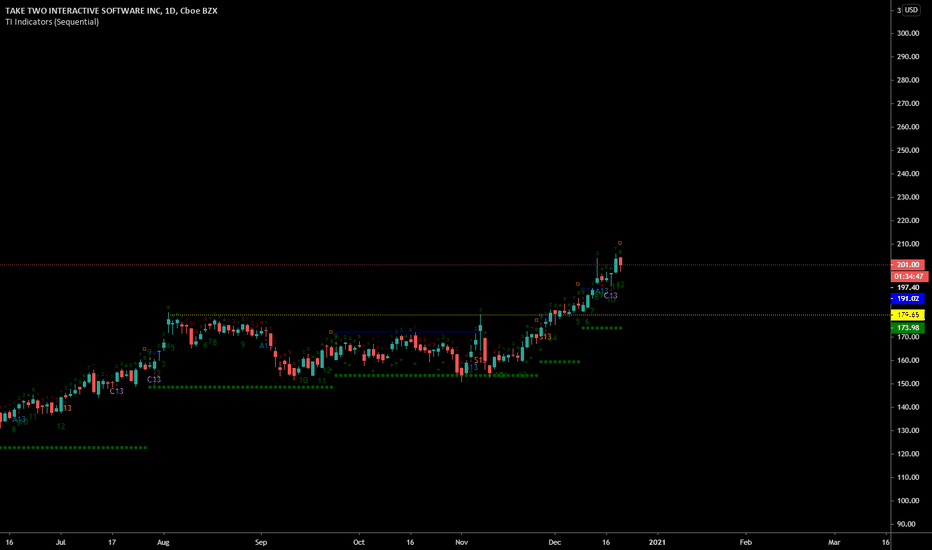
Task: Click the 01:34:47 countdown timer label
Action: [x=909, y=276]
